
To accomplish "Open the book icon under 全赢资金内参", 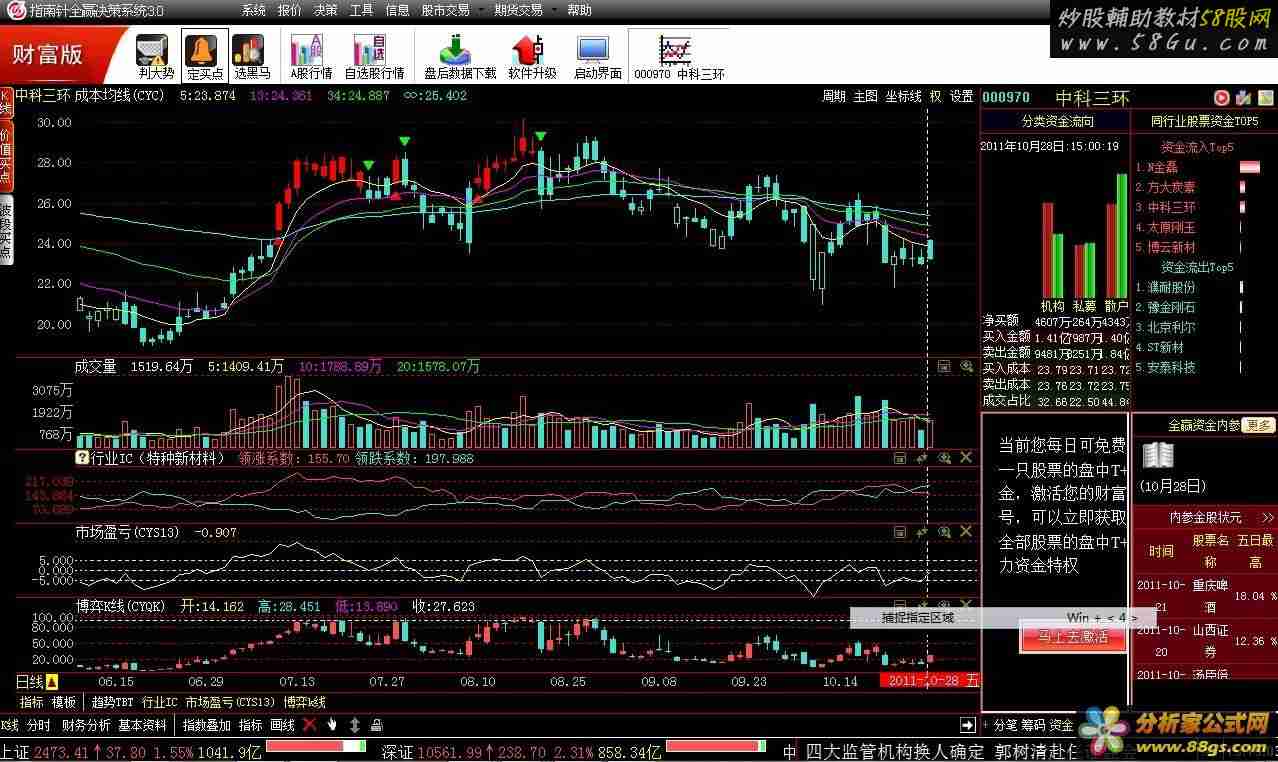I will (1158, 456).
